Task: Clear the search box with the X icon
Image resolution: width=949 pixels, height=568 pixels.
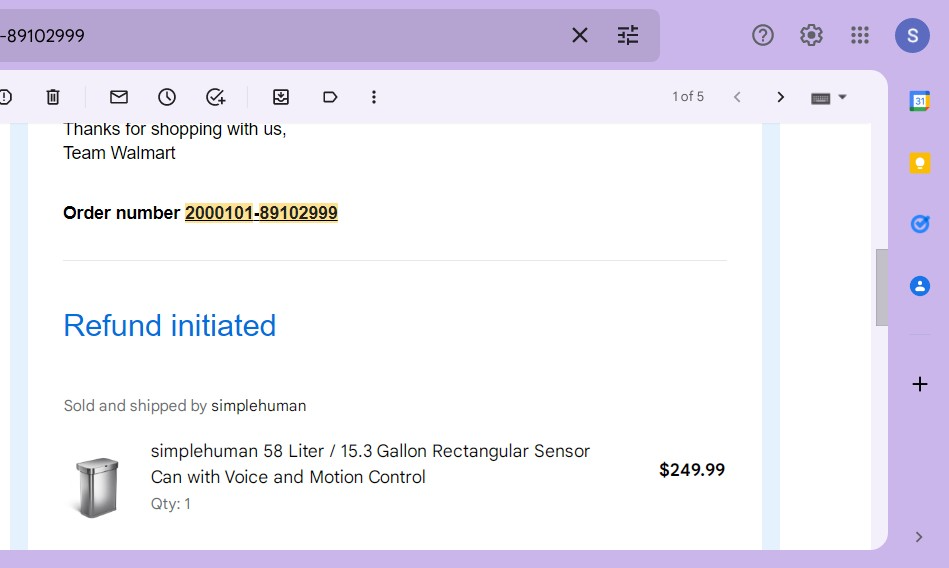Action: 579,35
